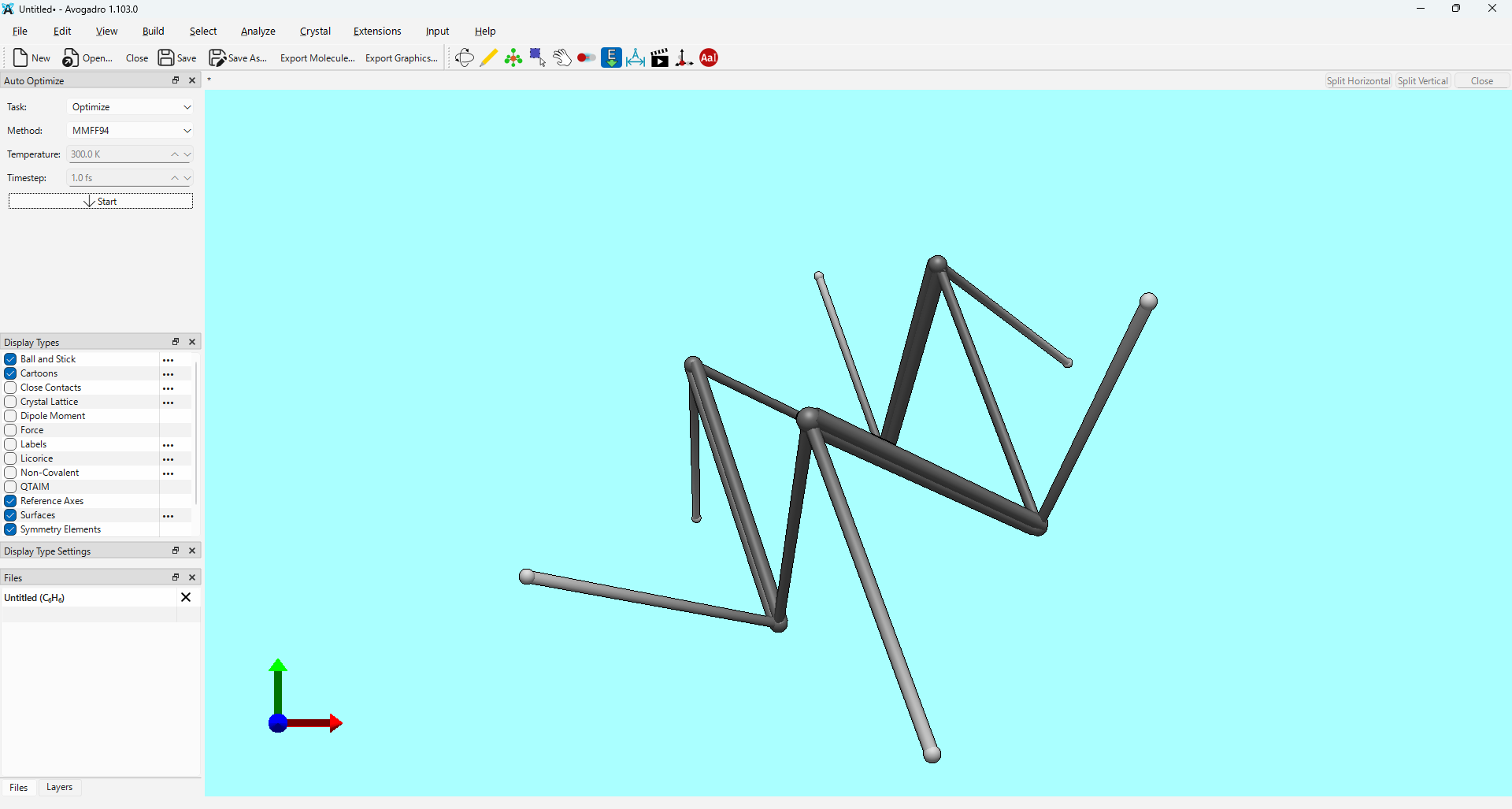The image size is (1512, 809).
Task: Uncheck the Ball and Stick display type
Action: tap(10, 359)
